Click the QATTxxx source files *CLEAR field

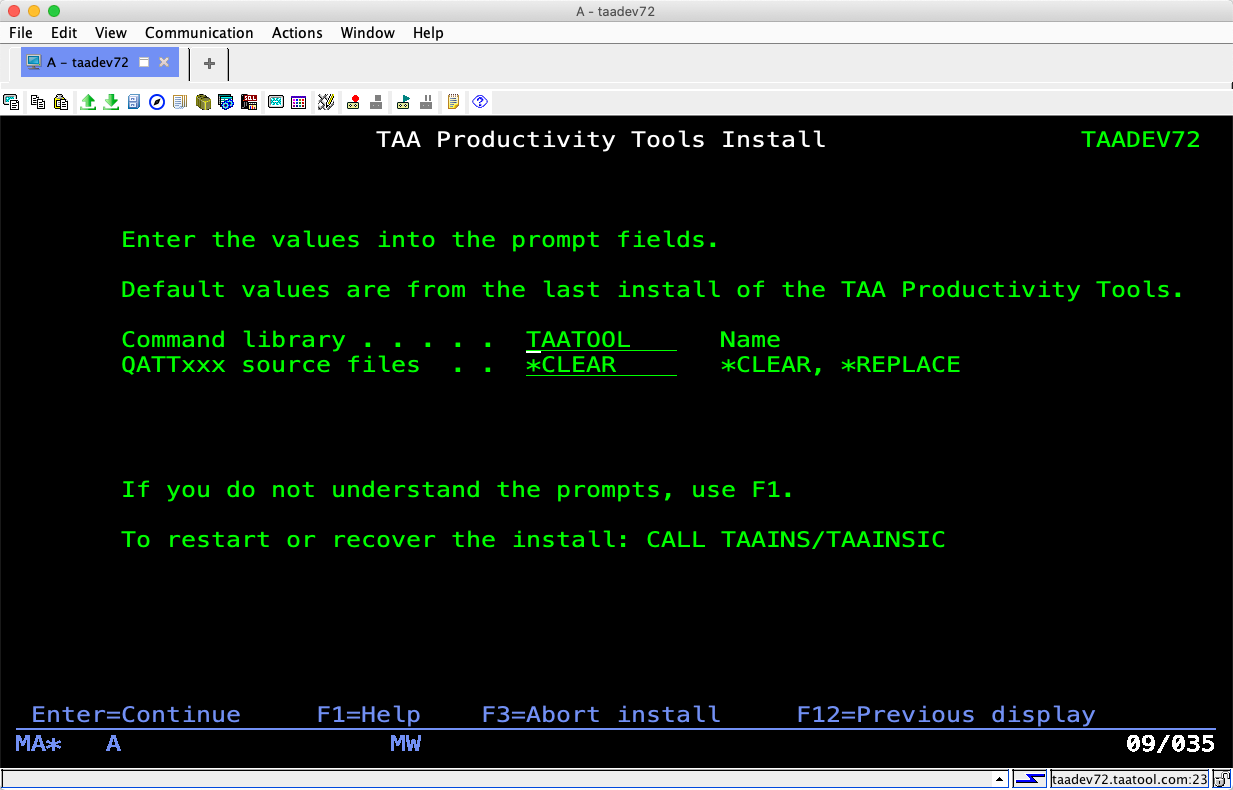(x=600, y=365)
